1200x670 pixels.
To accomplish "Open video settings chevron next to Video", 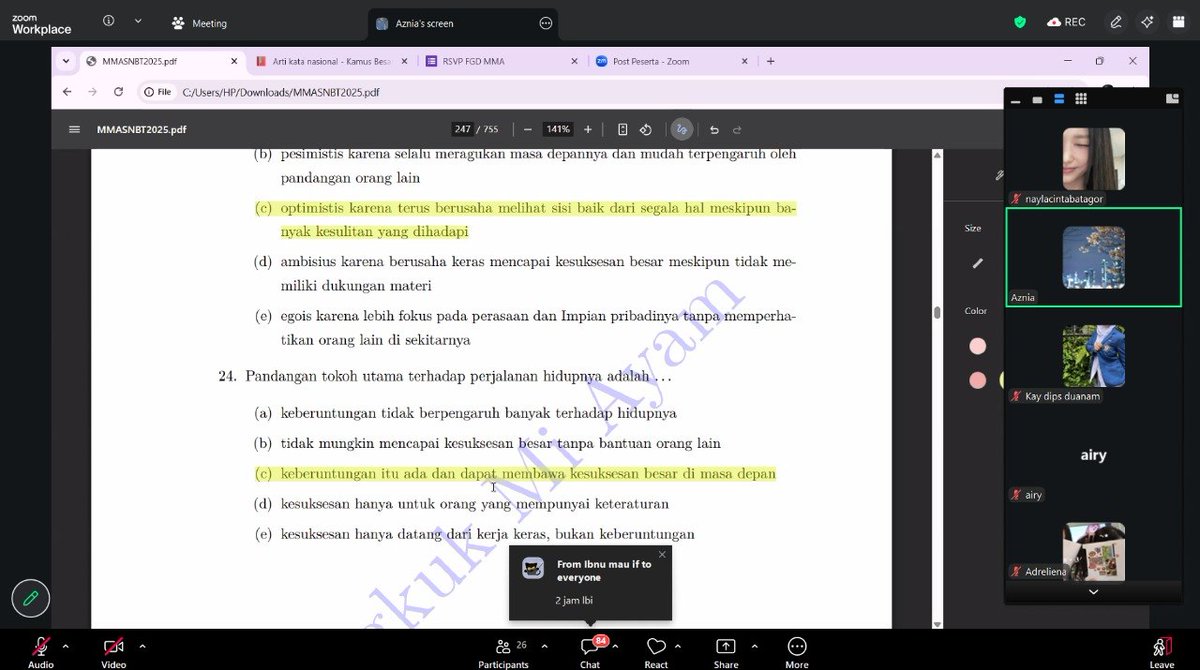I will click(140, 645).
